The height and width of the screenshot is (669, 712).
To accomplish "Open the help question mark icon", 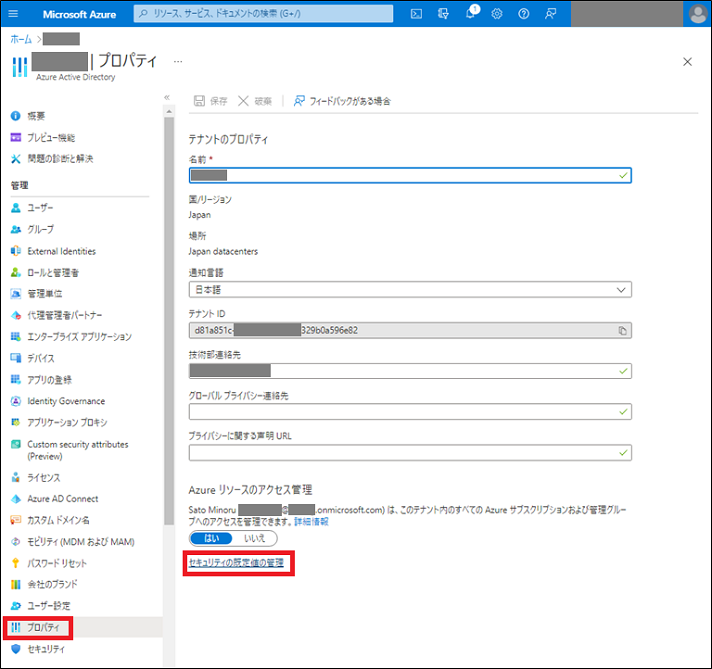I will click(524, 14).
